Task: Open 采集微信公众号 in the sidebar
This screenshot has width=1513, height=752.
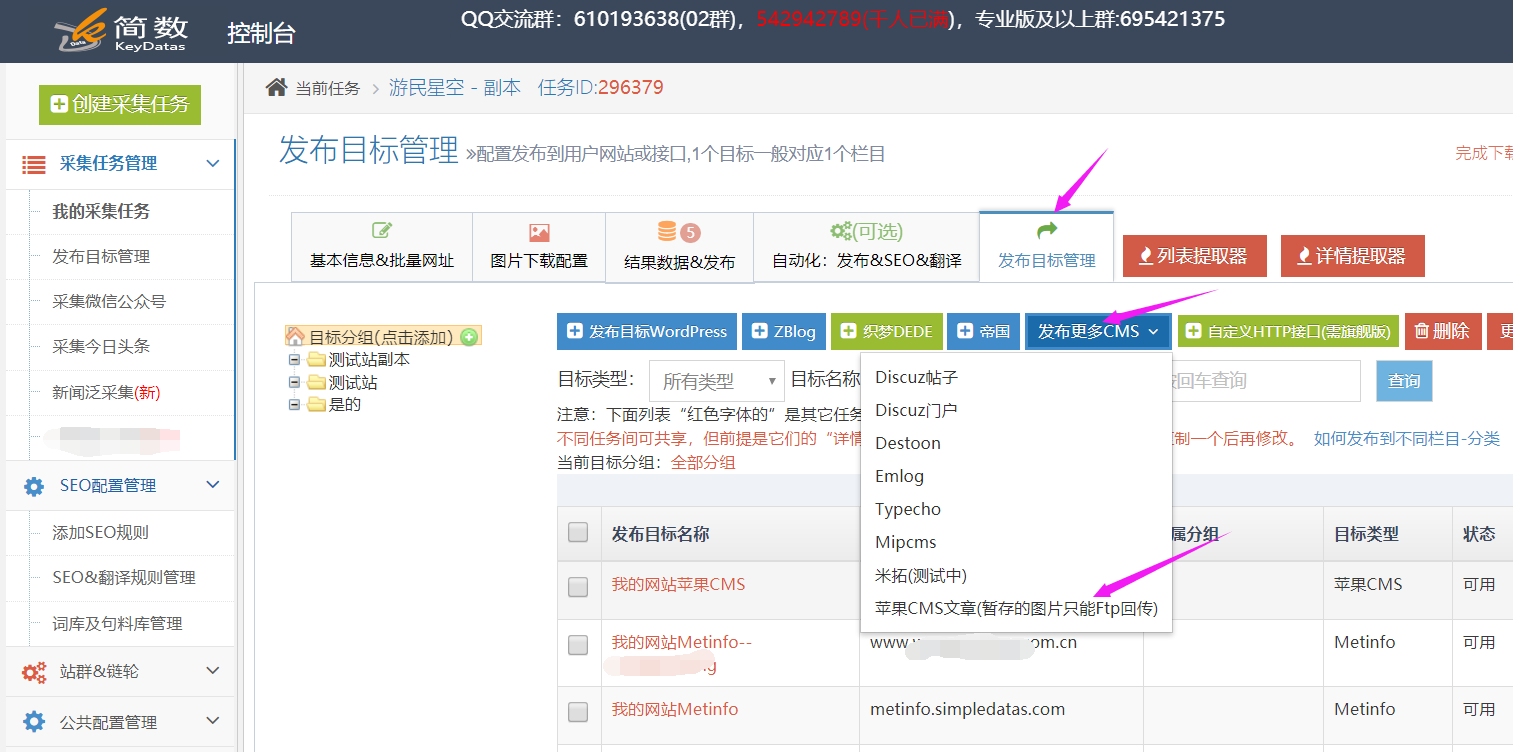Action: pos(109,302)
